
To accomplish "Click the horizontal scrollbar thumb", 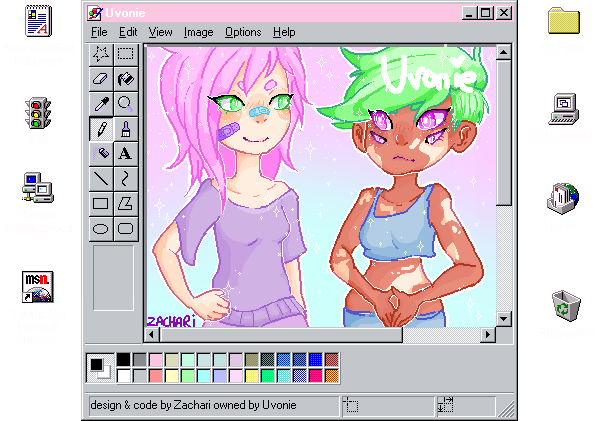I will point(281,335).
